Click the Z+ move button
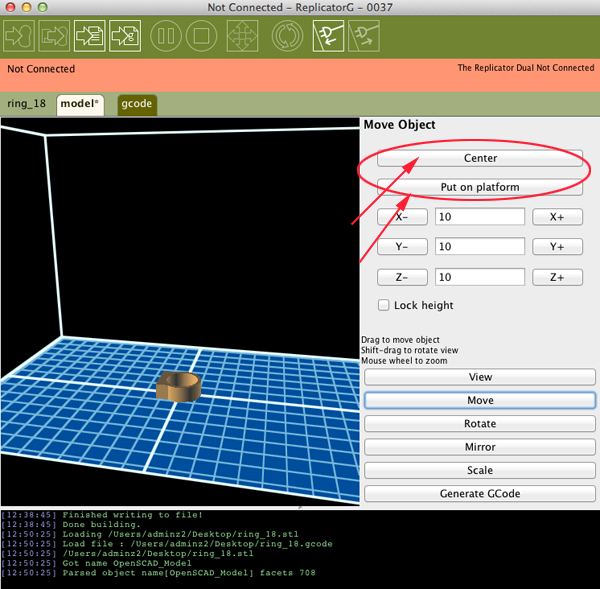This screenshot has height=589, width=600. pos(557,277)
